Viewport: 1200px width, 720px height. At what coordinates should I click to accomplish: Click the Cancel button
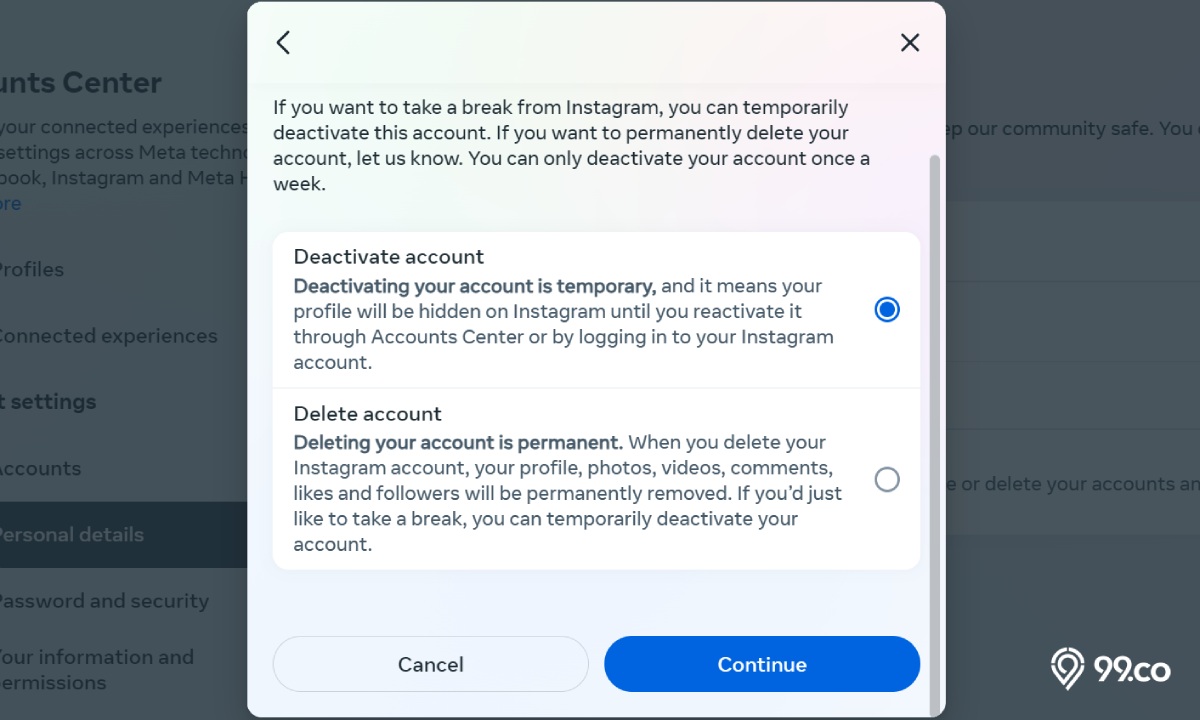click(x=431, y=664)
